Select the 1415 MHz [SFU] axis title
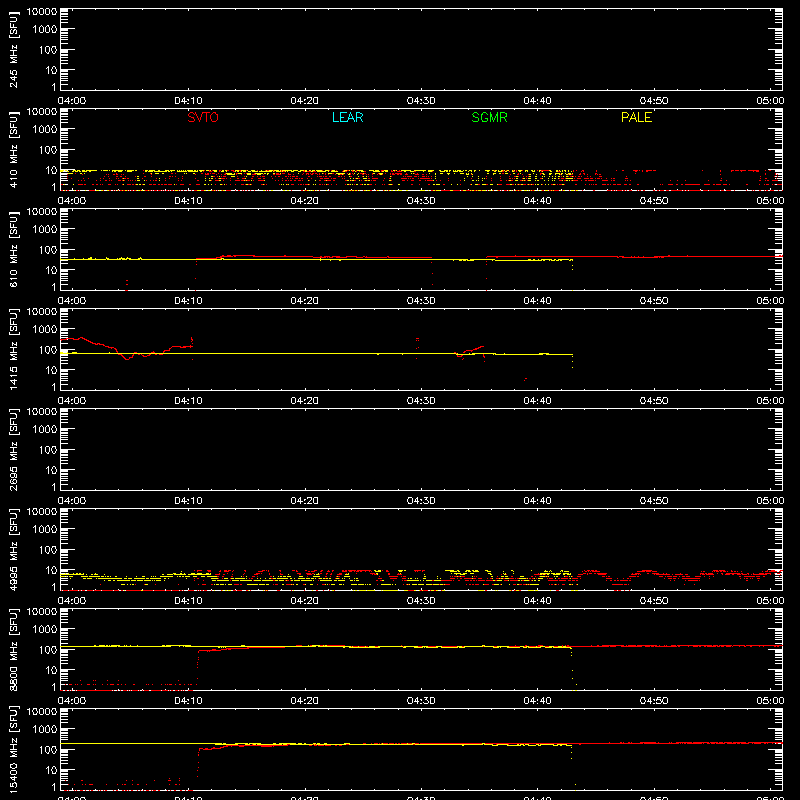 [14, 349]
